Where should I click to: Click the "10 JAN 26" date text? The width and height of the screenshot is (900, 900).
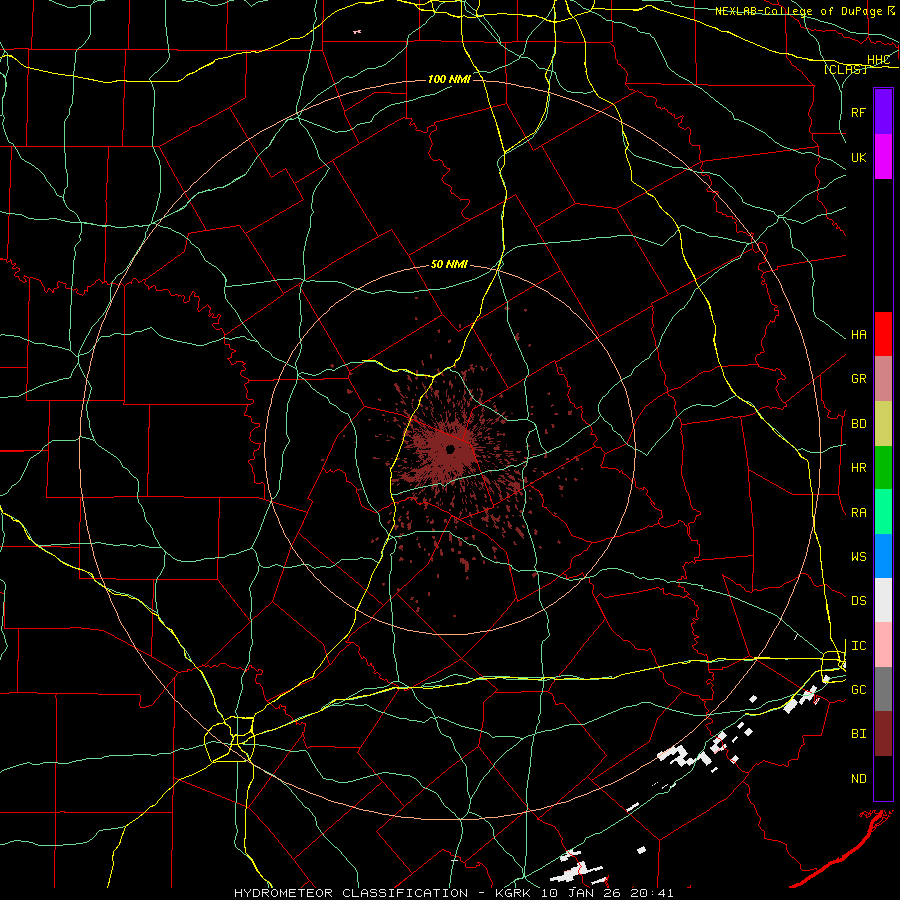pyautogui.click(x=582, y=893)
